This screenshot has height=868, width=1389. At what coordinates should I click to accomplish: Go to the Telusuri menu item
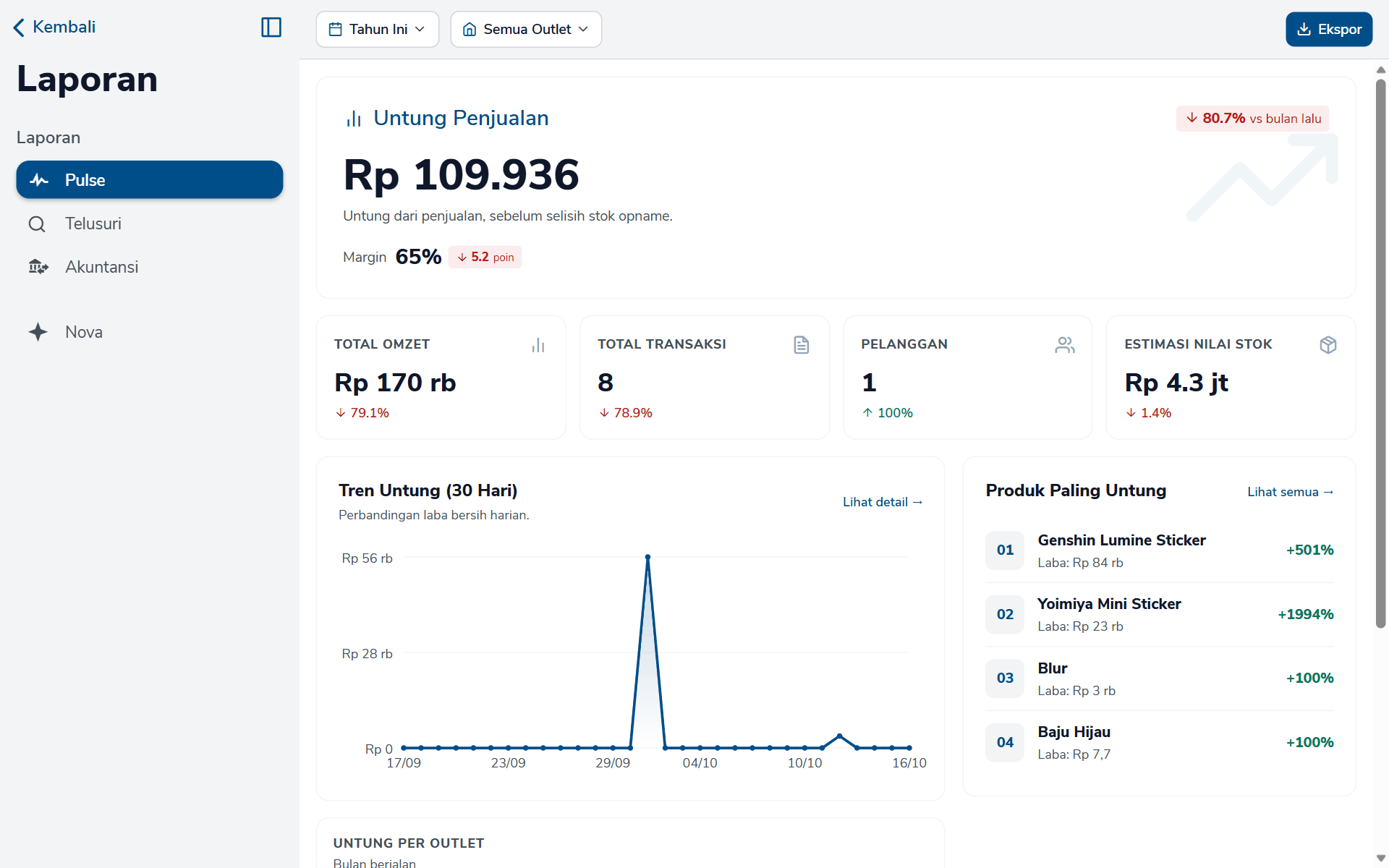[150, 224]
